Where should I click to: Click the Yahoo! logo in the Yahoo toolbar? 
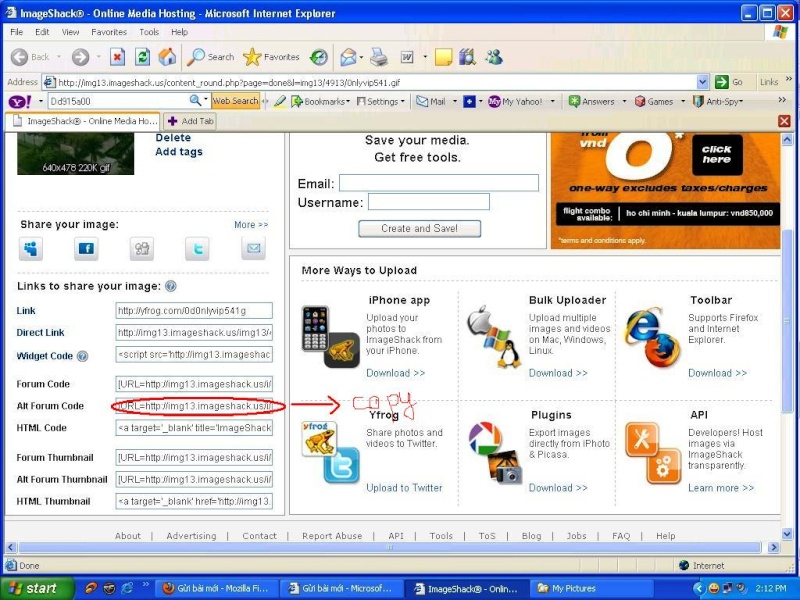tap(20, 102)
